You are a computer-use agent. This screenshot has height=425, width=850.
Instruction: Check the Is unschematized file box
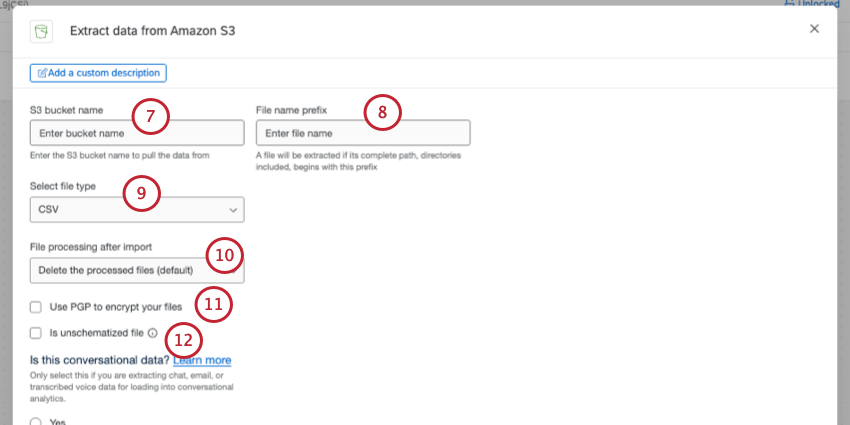[36, 333]
